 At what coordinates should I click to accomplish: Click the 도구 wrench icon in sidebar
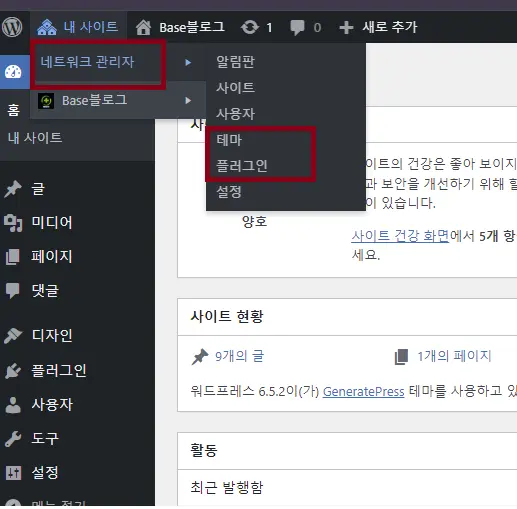coord(13,439)
